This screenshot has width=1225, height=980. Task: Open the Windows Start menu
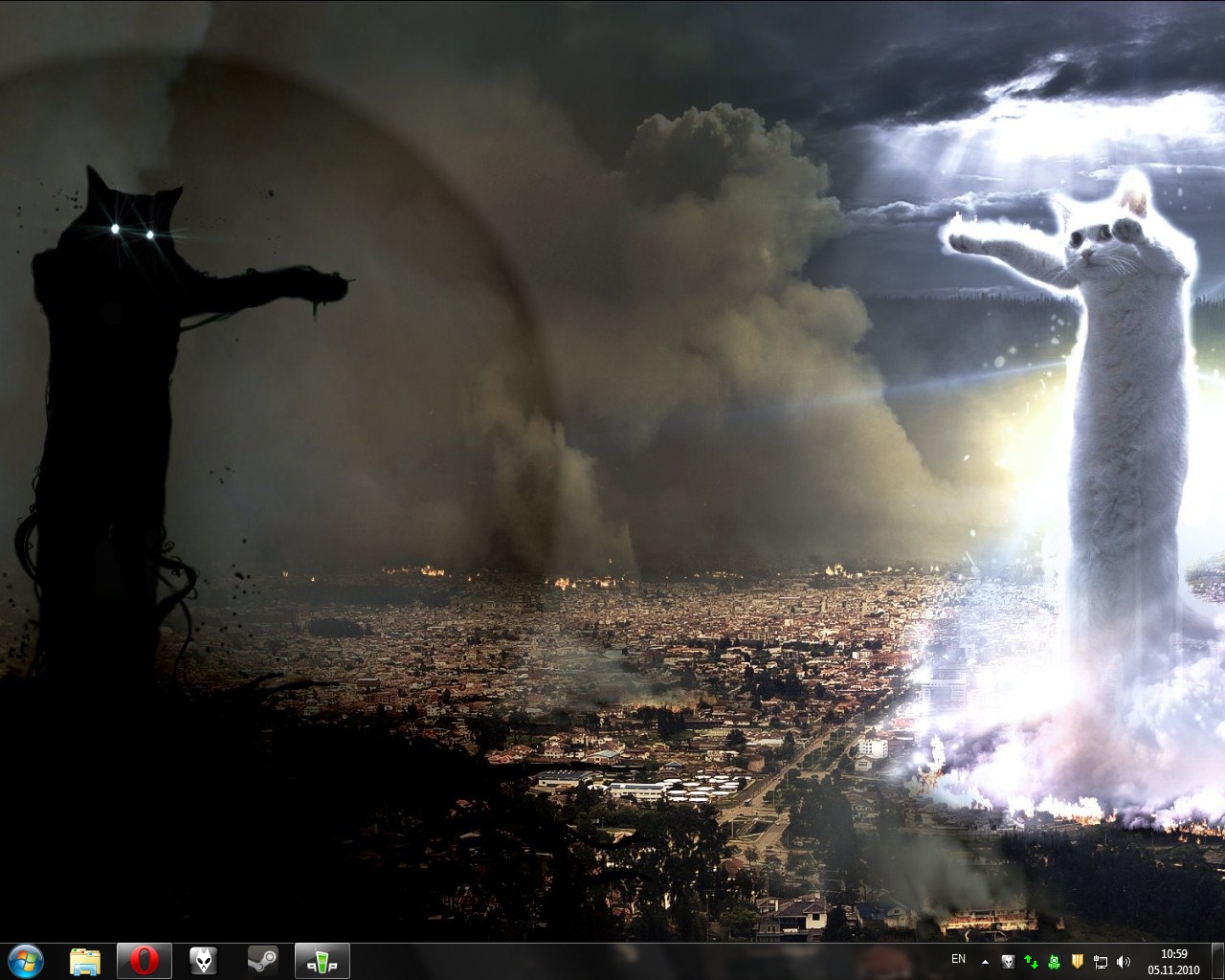point(25,960)
